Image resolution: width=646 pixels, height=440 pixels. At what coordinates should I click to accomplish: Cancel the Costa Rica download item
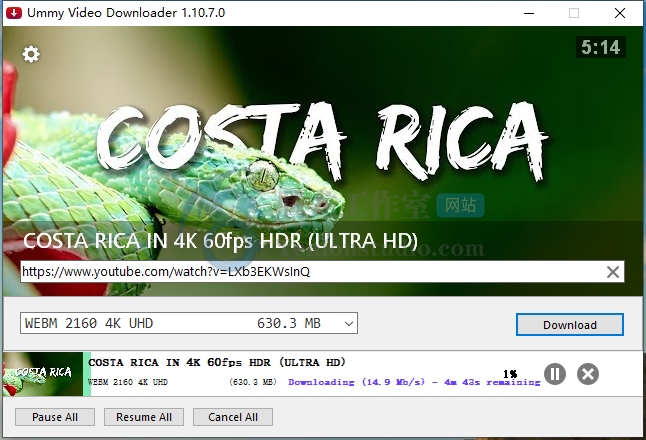pos(587,374)
